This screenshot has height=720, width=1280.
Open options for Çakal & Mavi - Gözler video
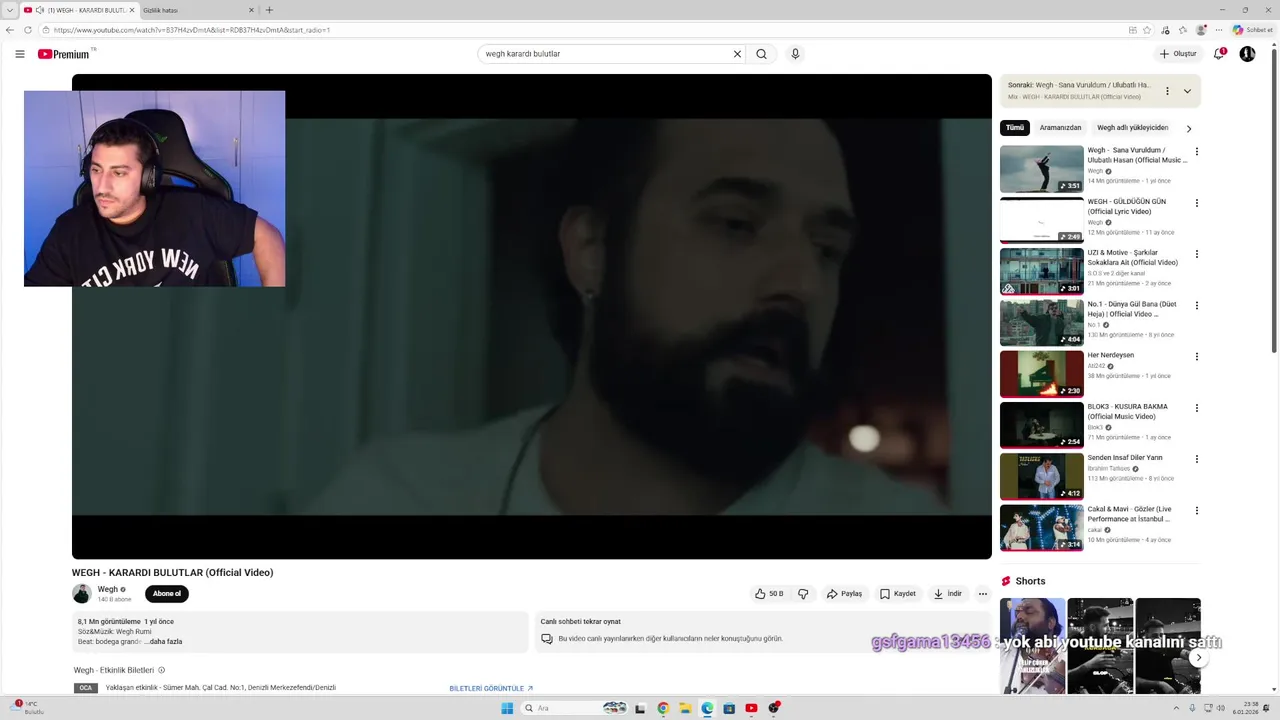click(1196, 511)
